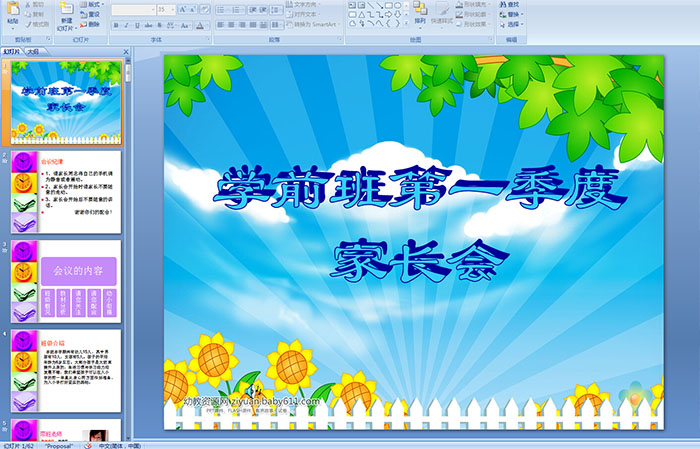Screen dimensions: 700x449
Task: Click the Reset slide button
Action: point(90,14)
